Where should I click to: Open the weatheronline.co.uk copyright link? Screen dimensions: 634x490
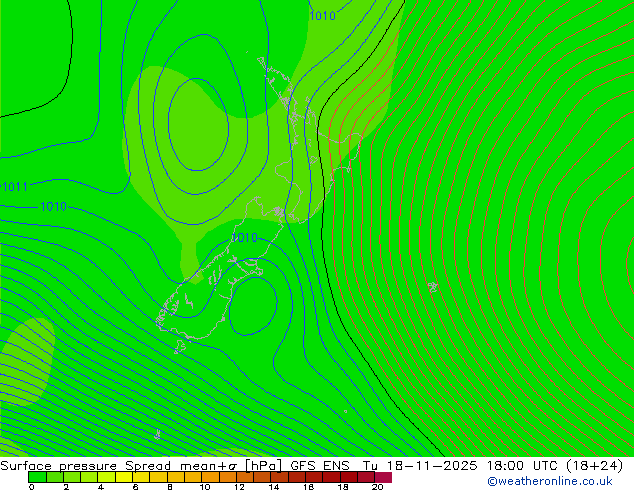[x=549, y=481]
